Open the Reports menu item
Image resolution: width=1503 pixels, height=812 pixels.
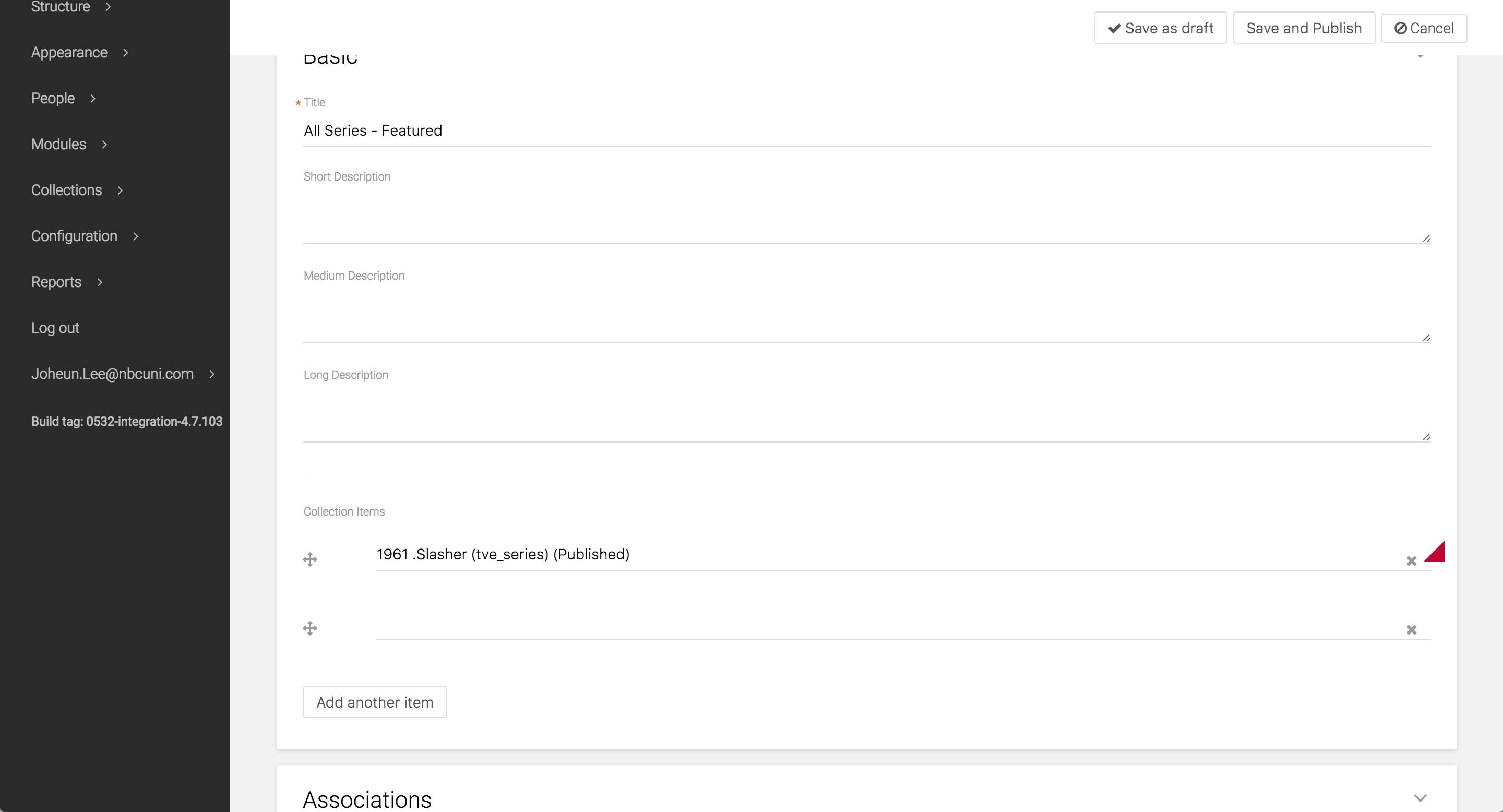[56, 282]
